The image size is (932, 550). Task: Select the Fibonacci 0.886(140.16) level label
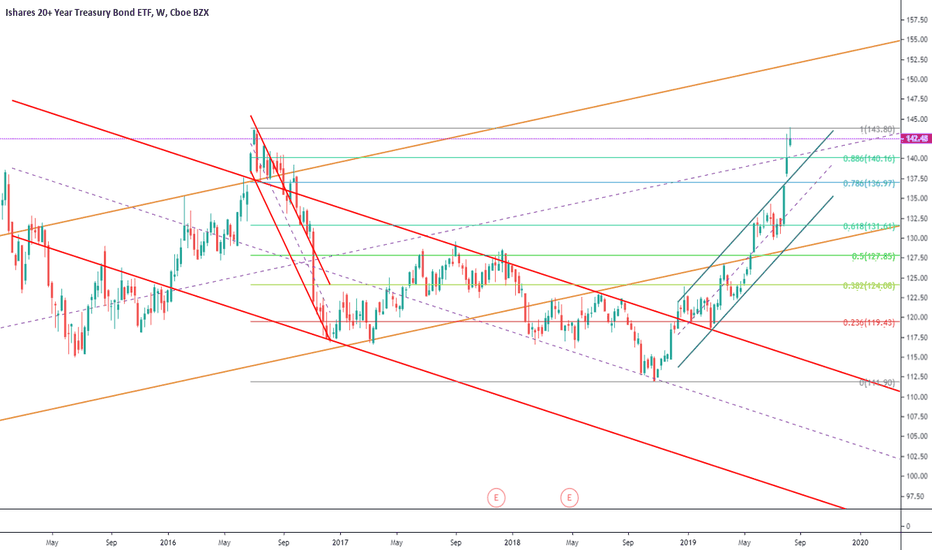(x=869, y=158)
